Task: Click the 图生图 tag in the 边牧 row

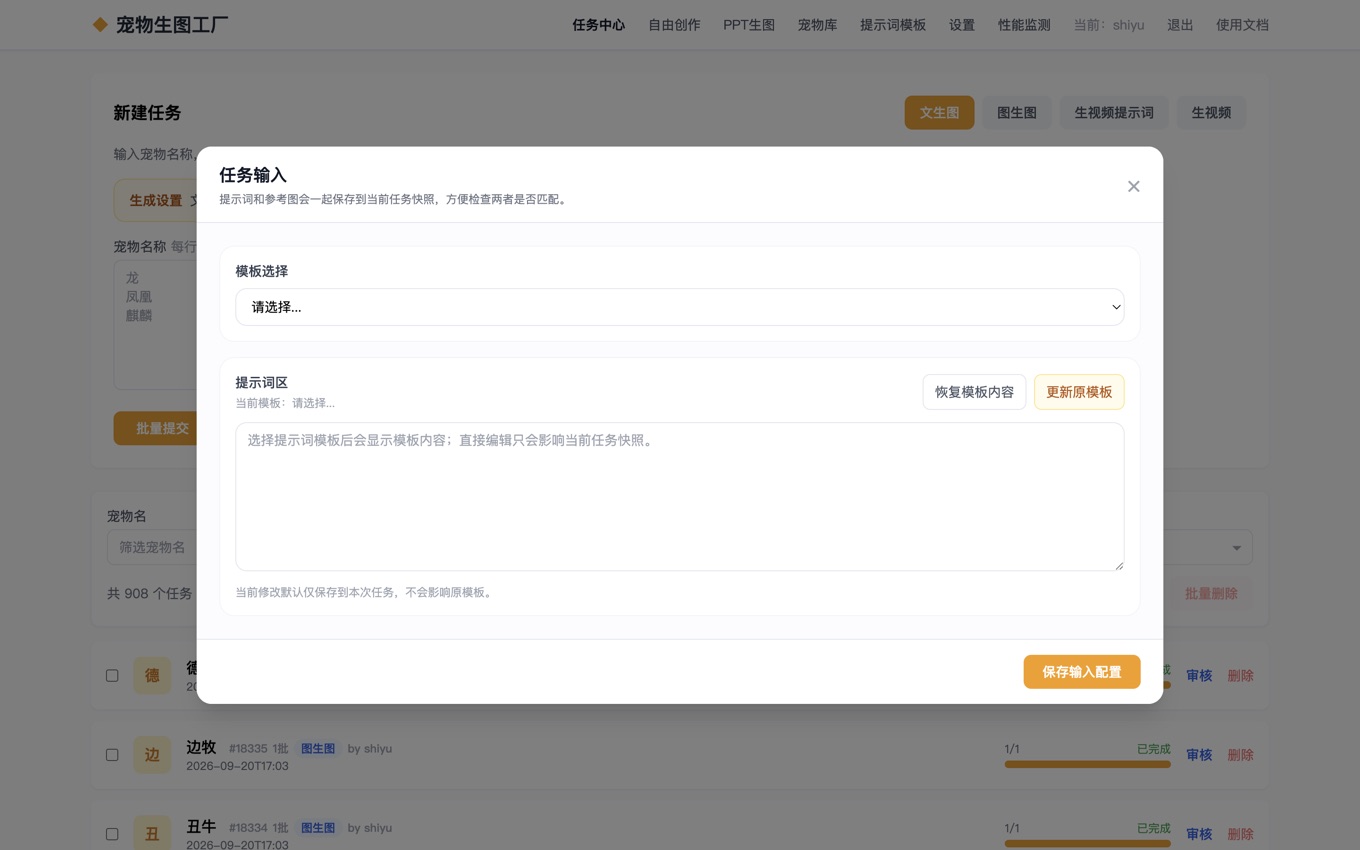Action: click(318, 749)
